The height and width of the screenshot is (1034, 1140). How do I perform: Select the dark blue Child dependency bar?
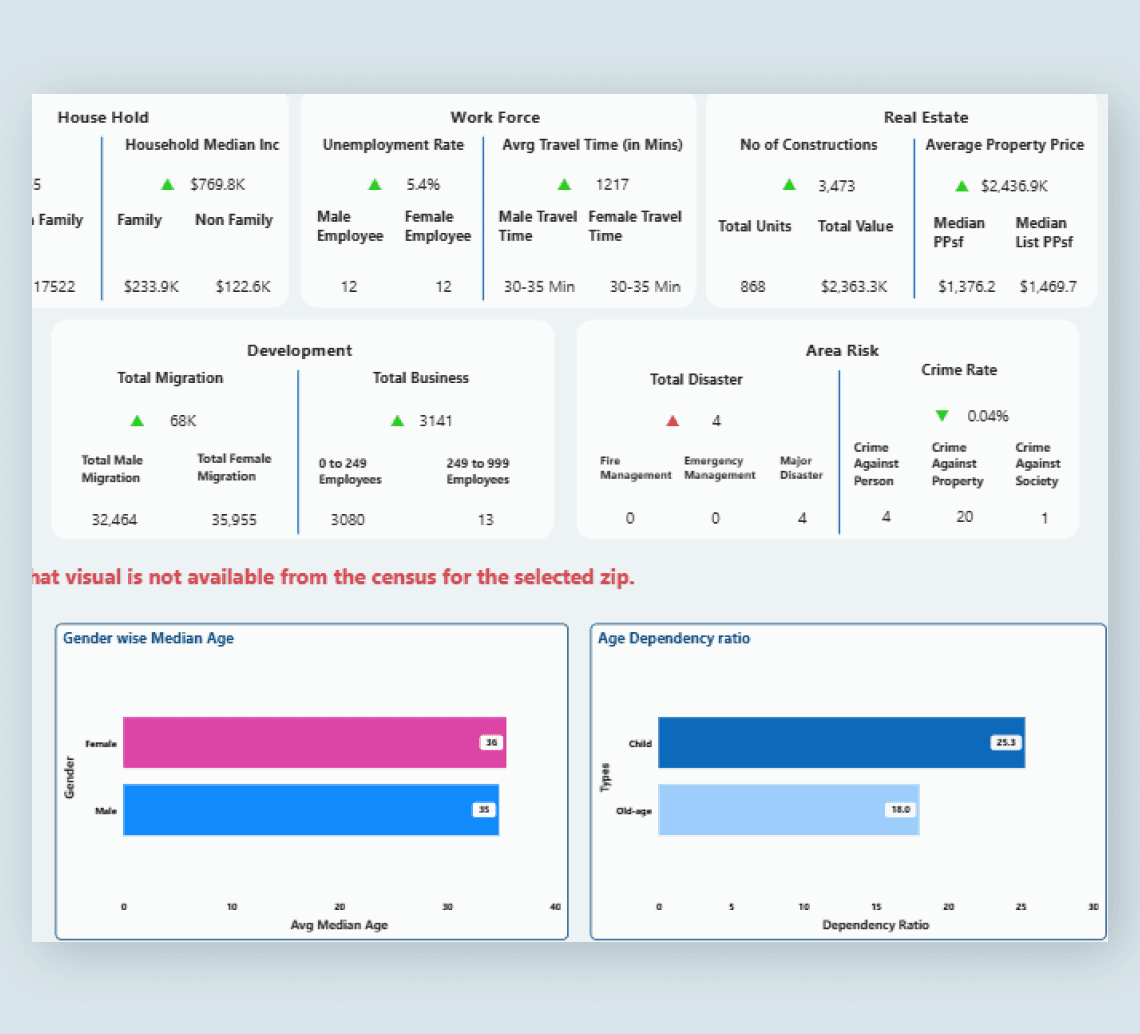click(x=842, y=742)
